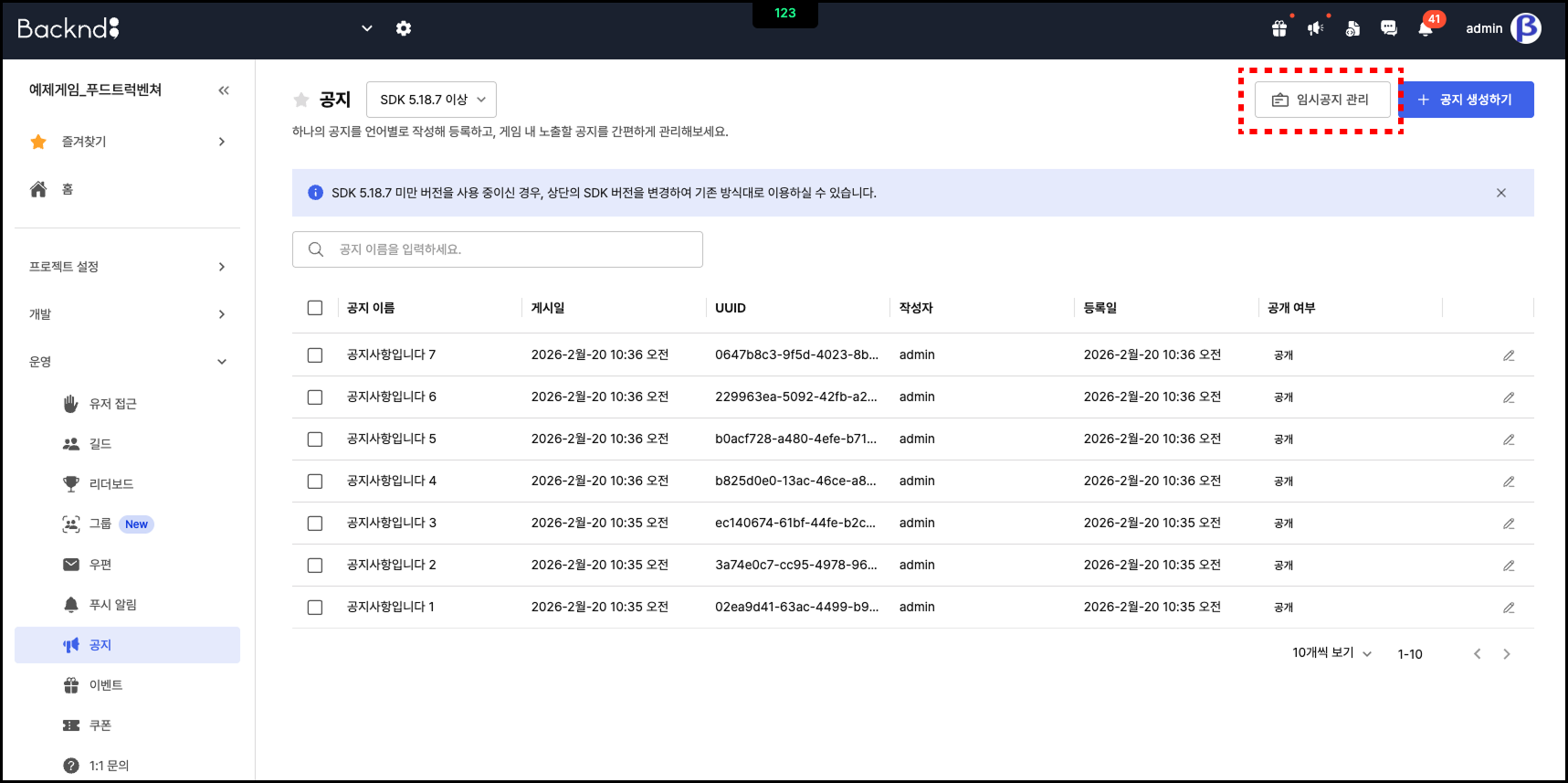Viewport: 1568px width, 783px height.
Task: Favorite the 공지 page with star icon
Action: click(x=301, y=100)
